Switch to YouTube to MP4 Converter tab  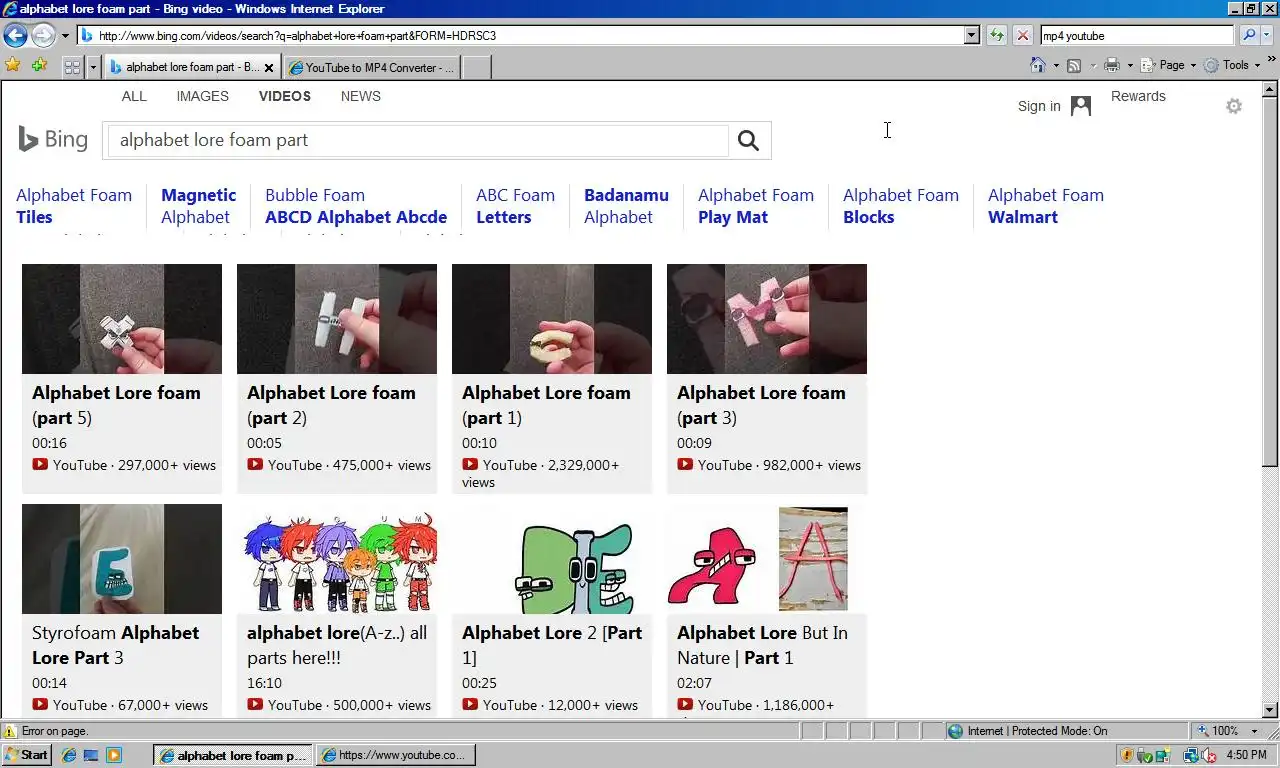[x=371, y=68]
